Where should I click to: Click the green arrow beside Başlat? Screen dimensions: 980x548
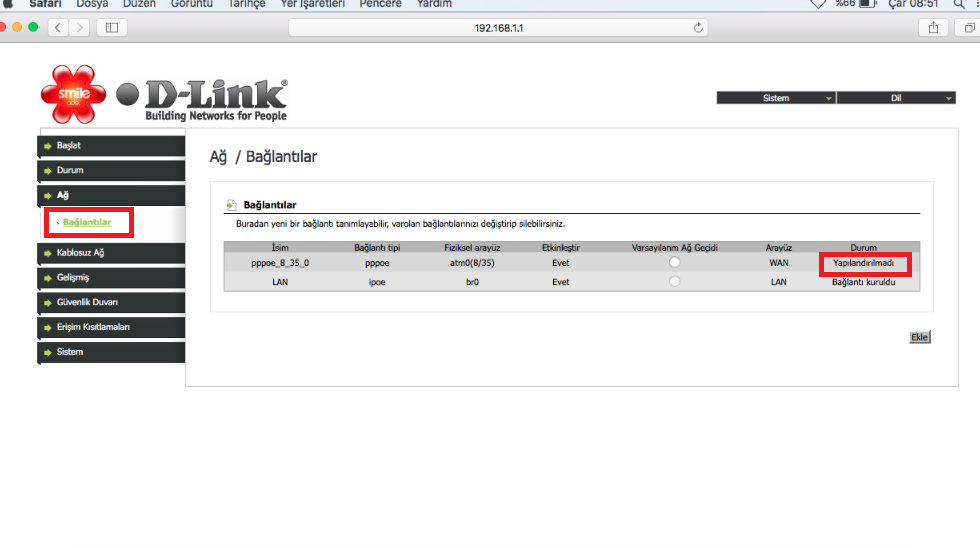pyautogui.click(x=48, y=146)
